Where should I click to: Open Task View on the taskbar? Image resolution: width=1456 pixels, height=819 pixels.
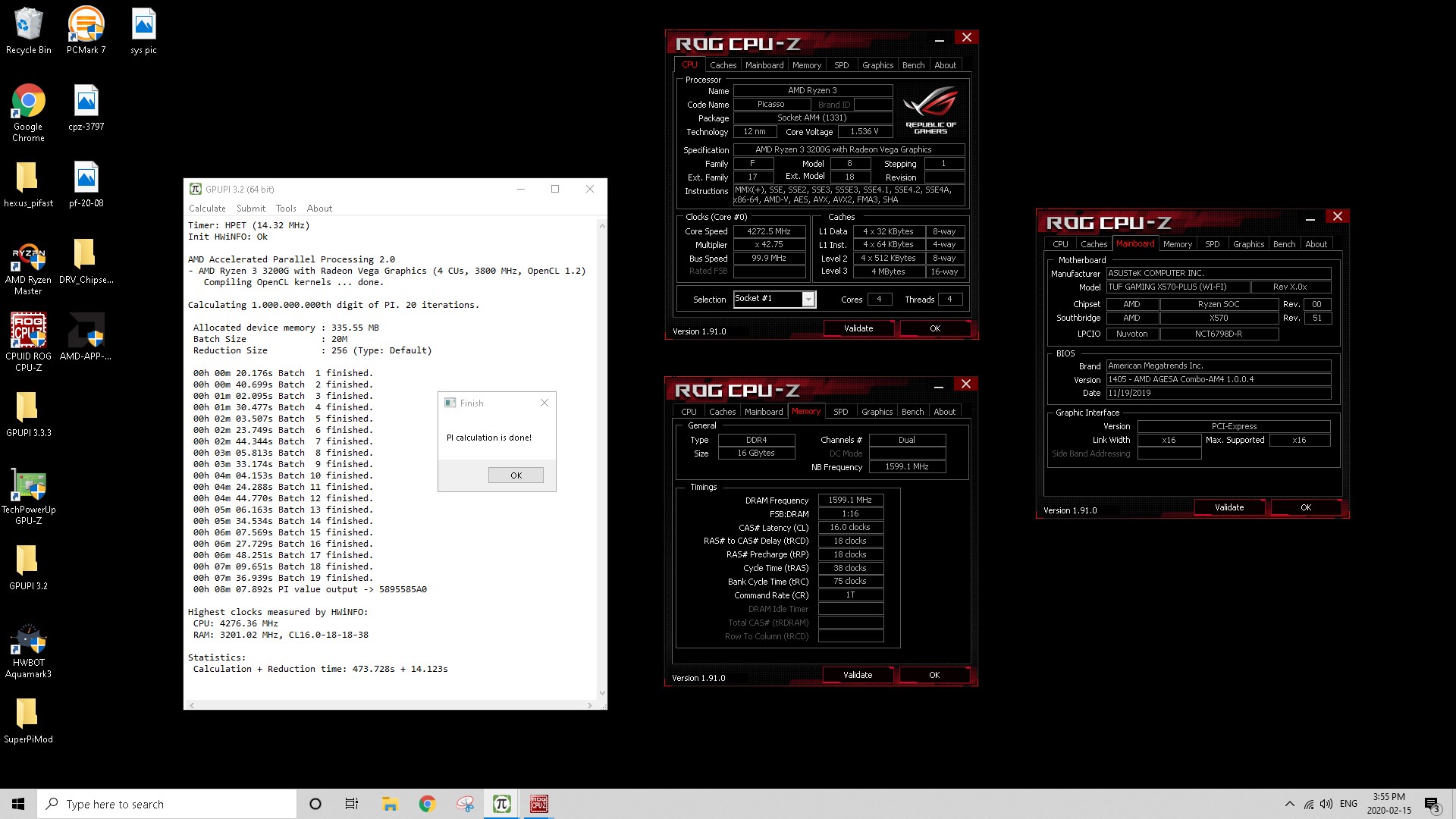tap(352, 804)
